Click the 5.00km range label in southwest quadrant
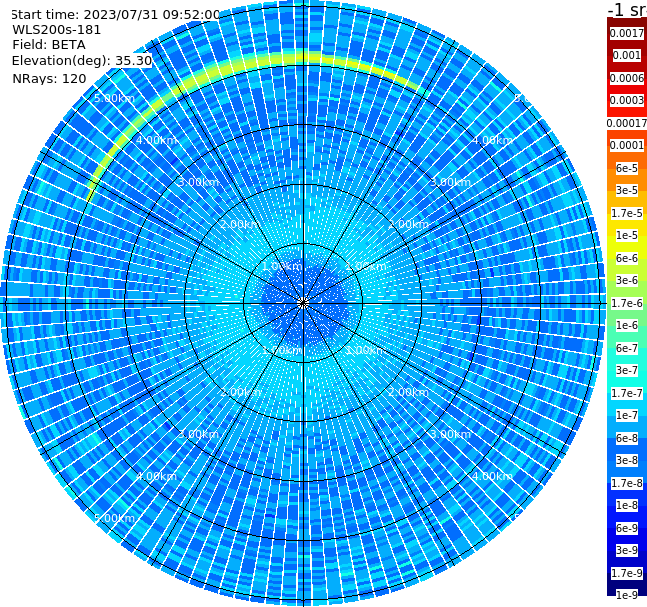The image size is (647, 607). click(x=114, y=518)
